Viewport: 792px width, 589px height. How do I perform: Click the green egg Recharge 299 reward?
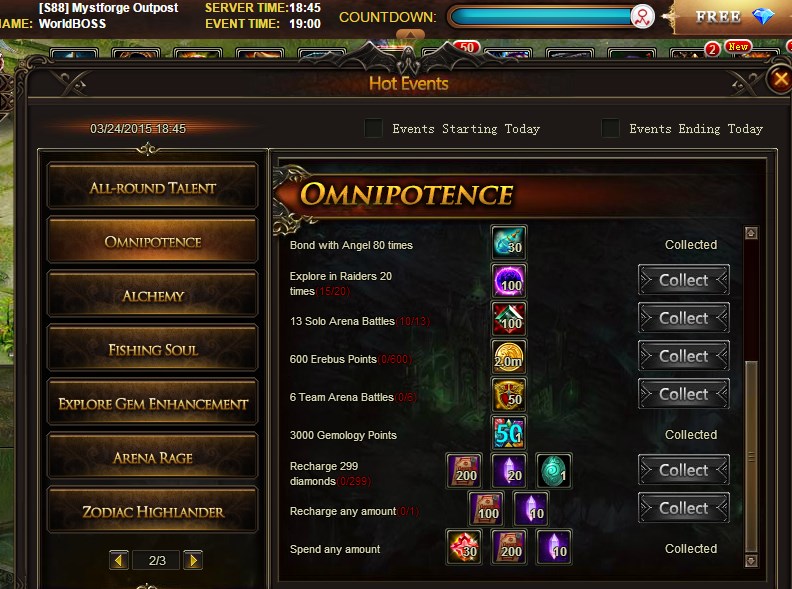(x=554, y=471)
